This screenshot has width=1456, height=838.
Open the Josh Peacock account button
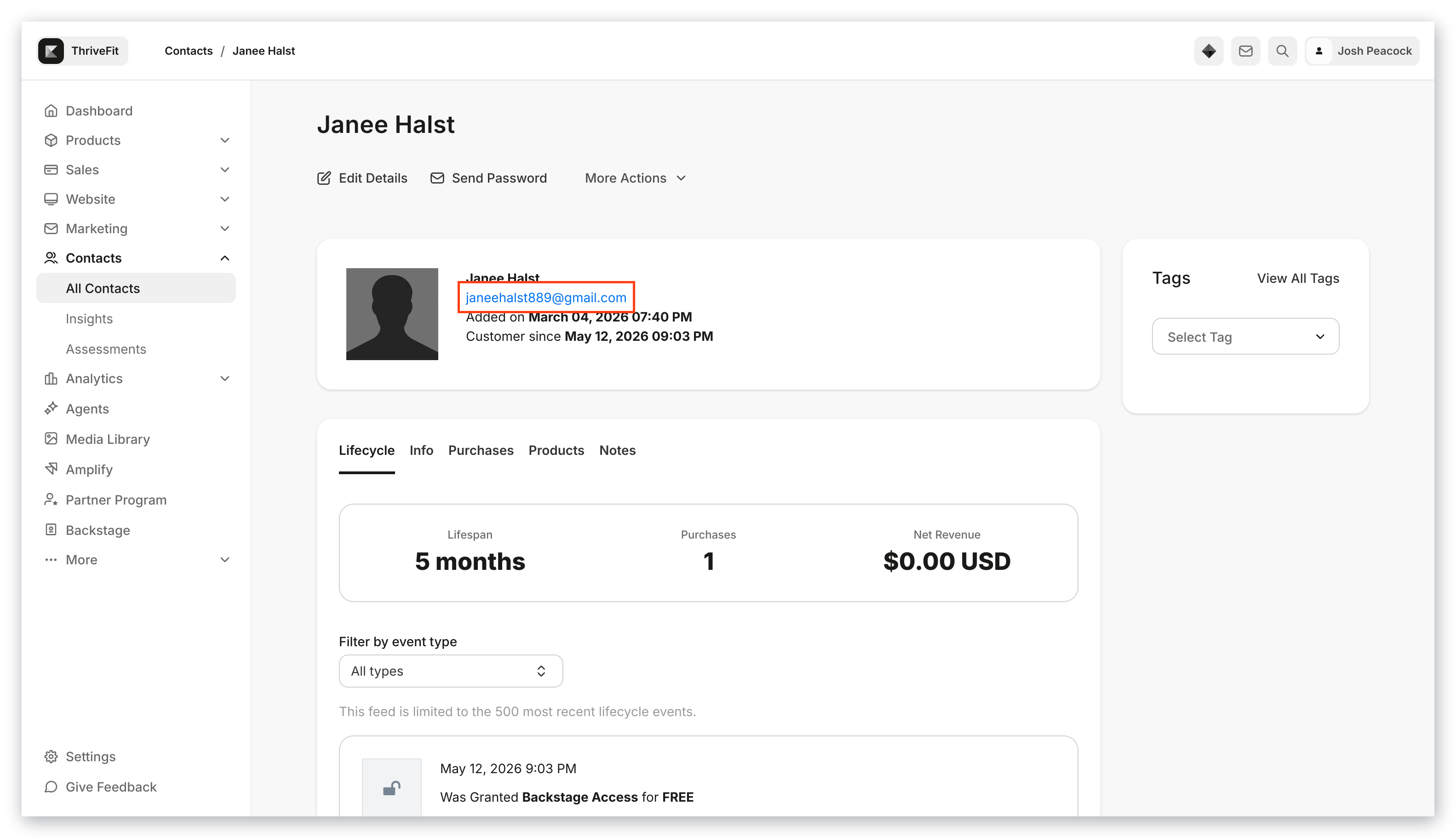[x=1361, y=51]
